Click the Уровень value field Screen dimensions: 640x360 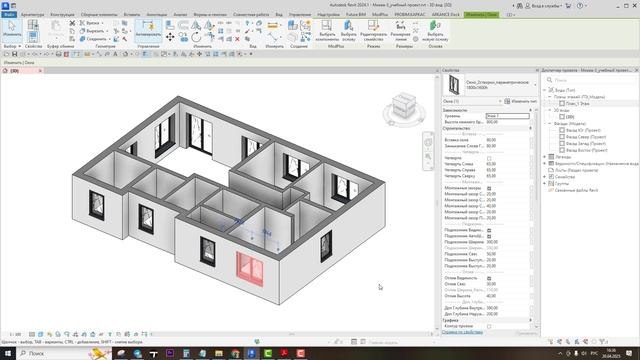point(507,116)
